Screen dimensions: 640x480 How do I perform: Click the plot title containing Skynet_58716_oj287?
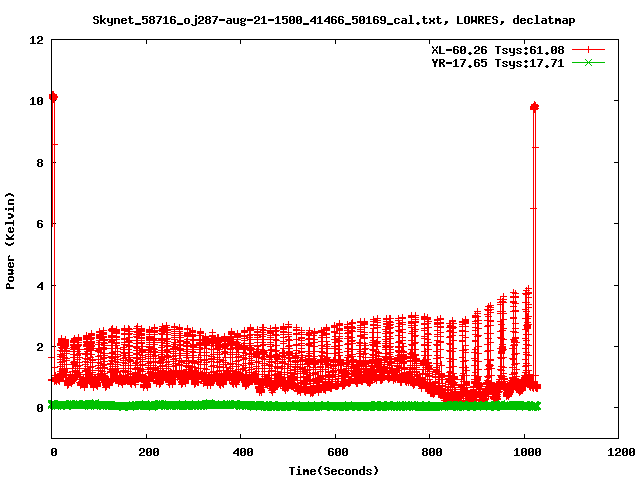coord(333,20)
